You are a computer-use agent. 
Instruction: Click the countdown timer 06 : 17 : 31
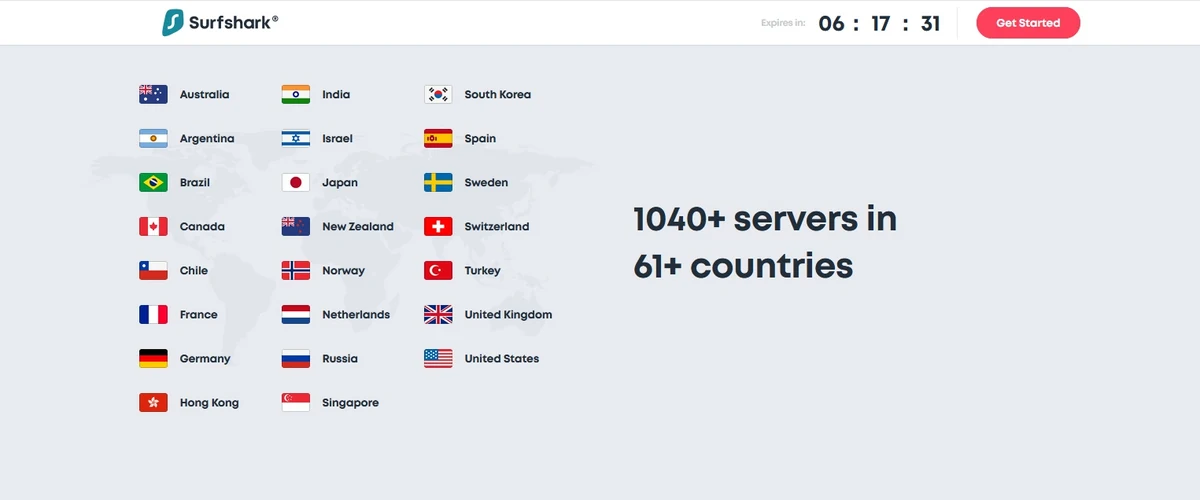[x=880, y=24]
